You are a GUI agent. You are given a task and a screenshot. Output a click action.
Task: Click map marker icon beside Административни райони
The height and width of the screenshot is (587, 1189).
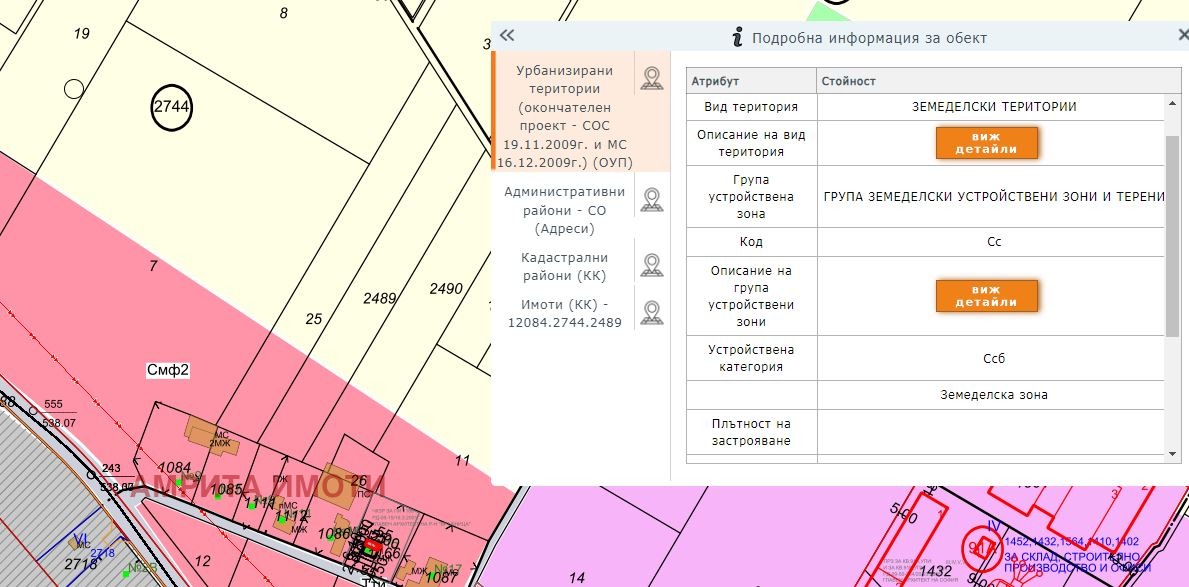(x=652, y=200)
